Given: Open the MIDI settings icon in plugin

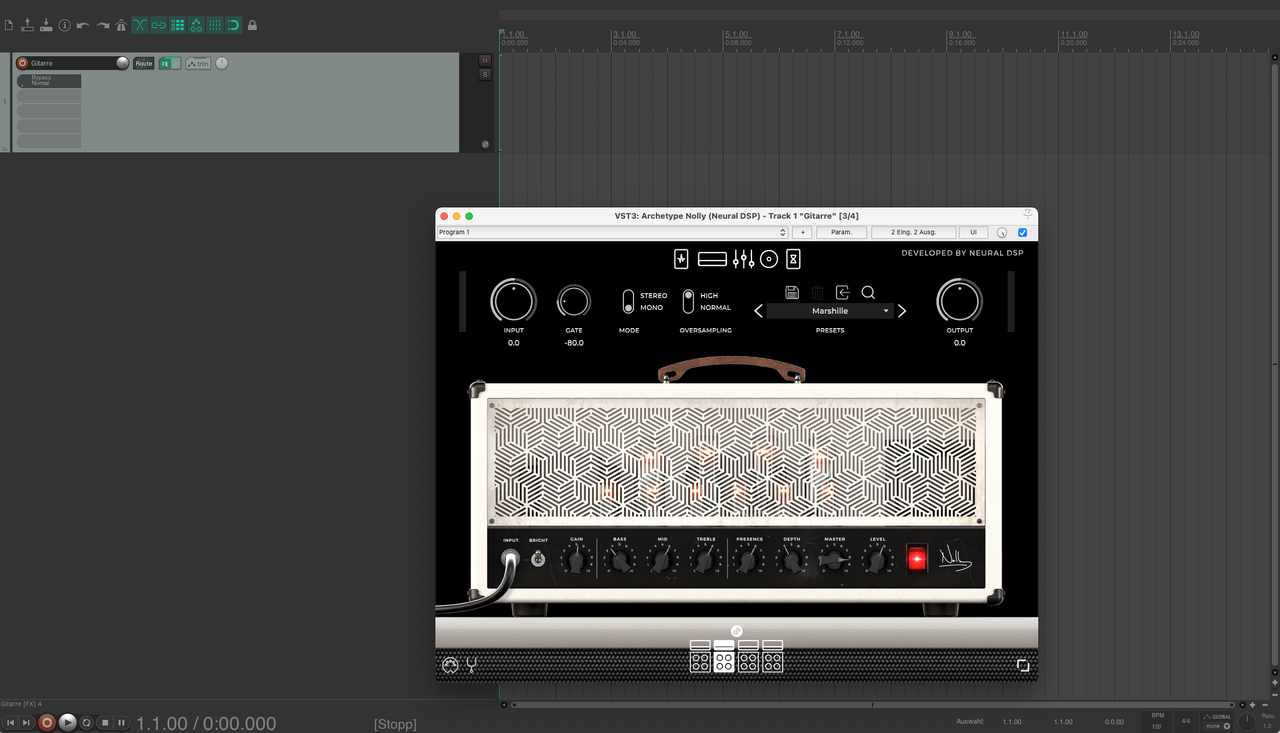Looking at the screenshot, I should (450, 665).
